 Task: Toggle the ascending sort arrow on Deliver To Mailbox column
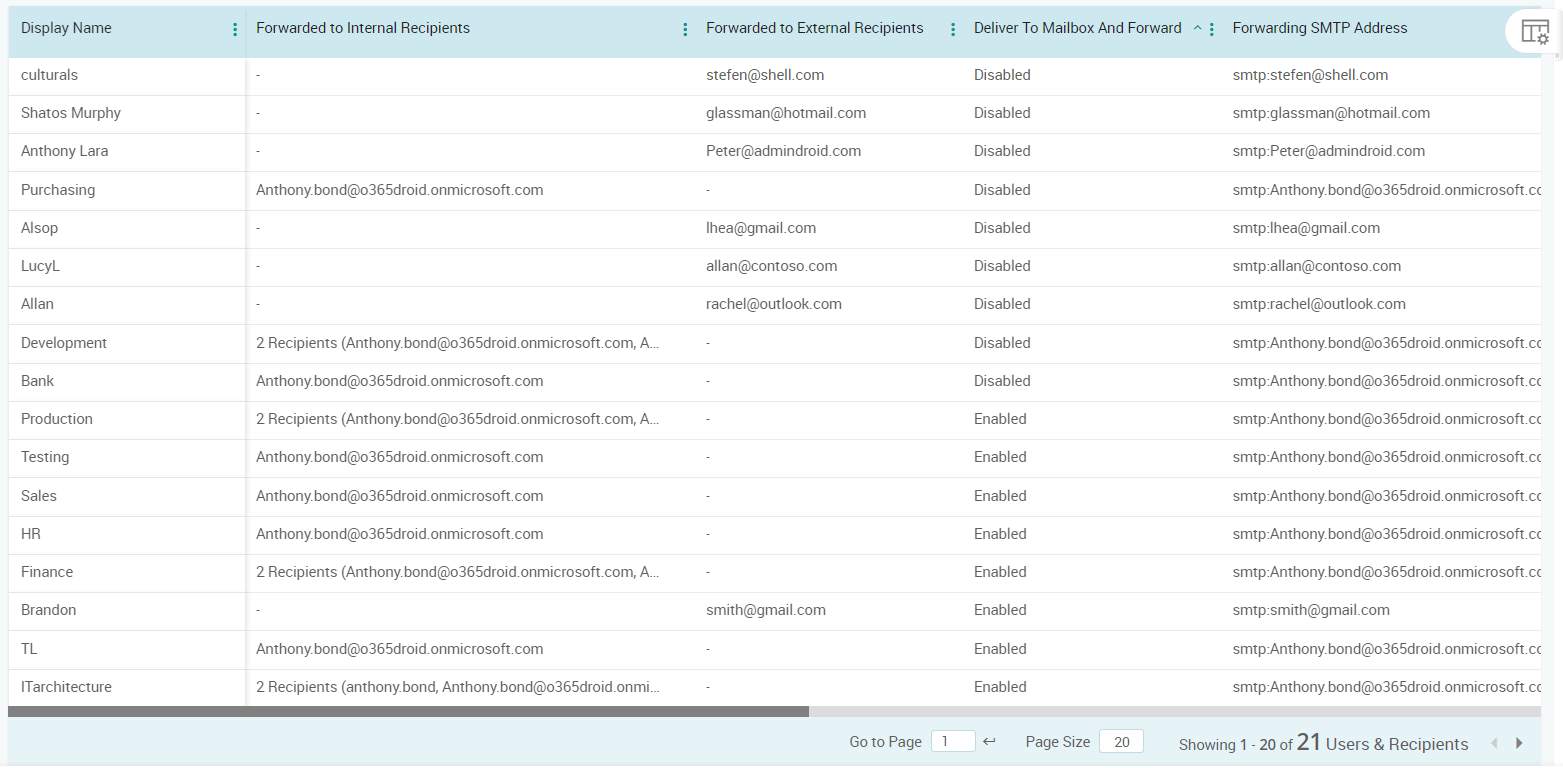(x=1197, y=29)
